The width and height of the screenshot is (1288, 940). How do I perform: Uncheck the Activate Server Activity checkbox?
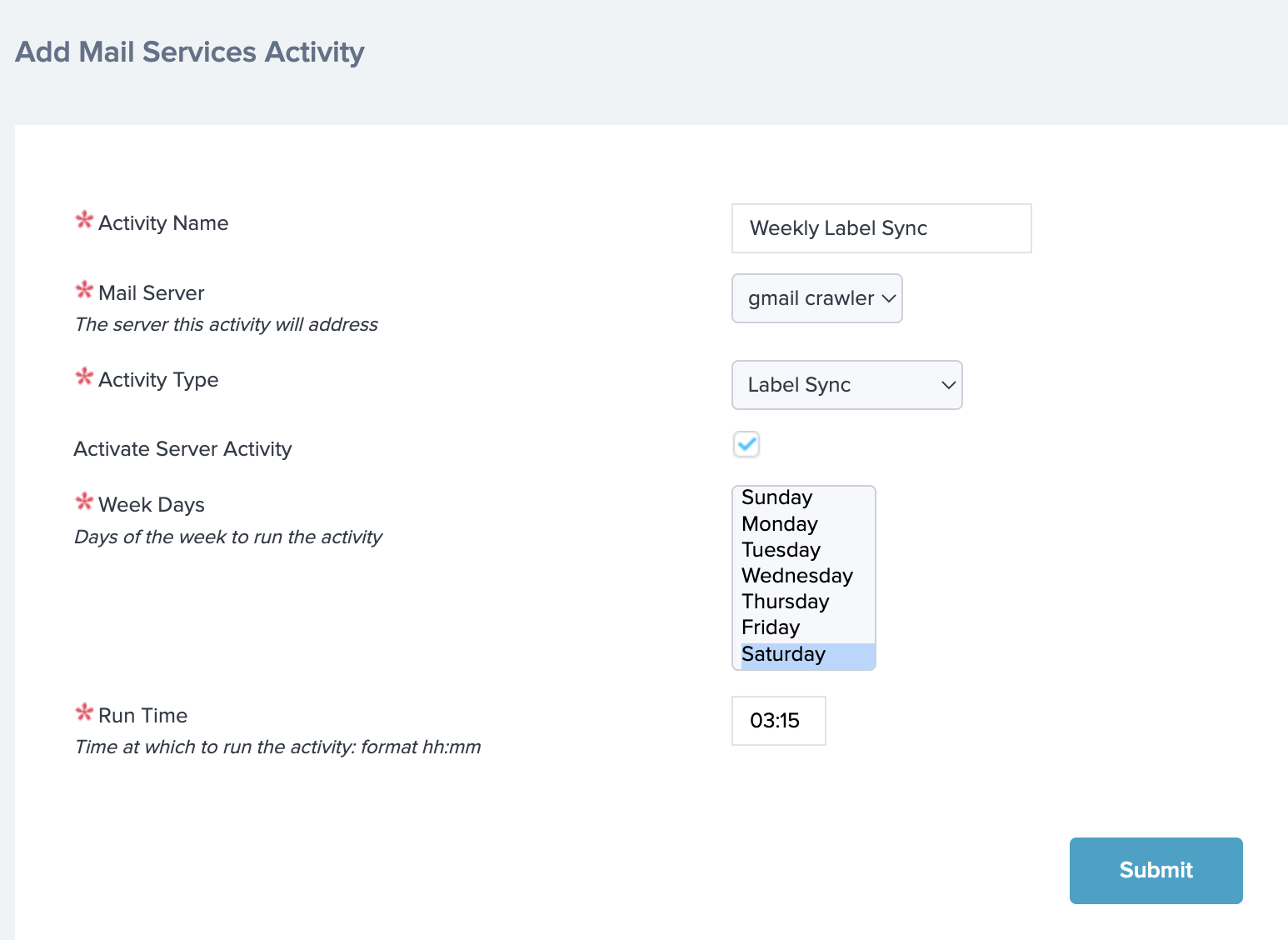click(x=746, y=444)
